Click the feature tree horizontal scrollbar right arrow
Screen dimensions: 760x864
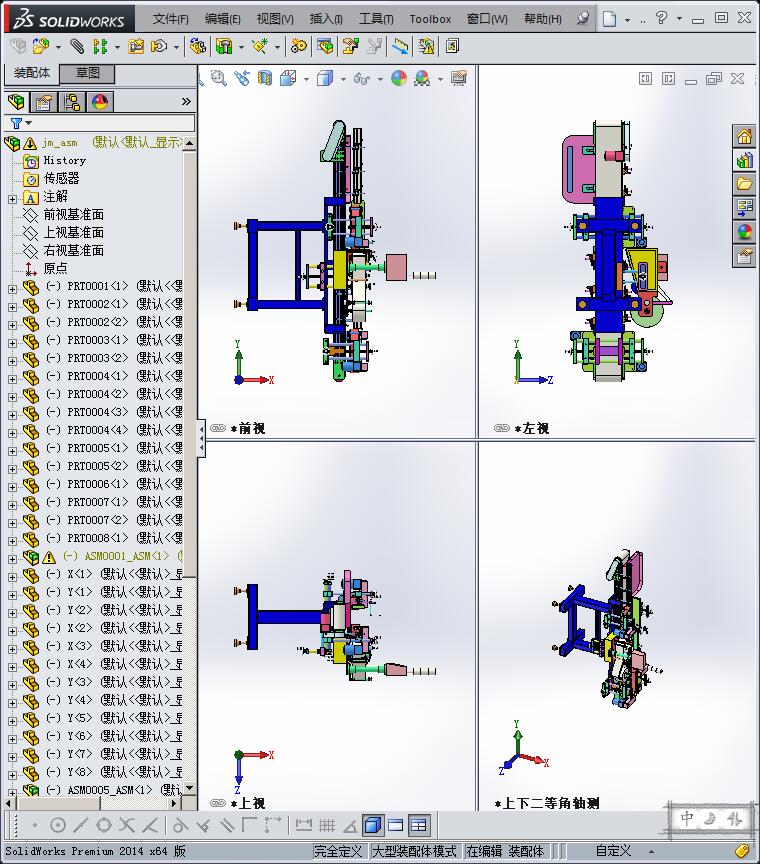(175, 803)
